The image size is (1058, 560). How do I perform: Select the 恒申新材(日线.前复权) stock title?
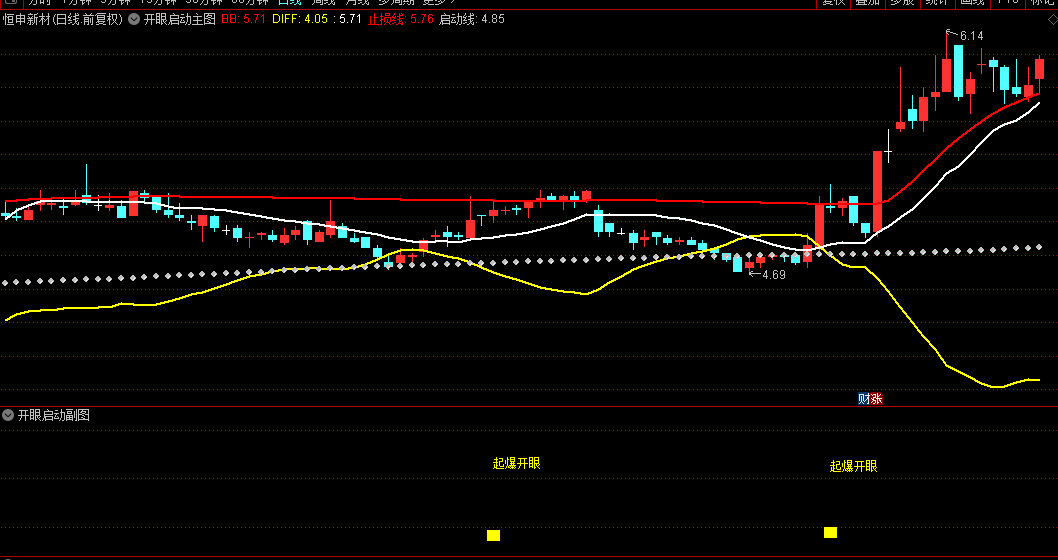coord(63,20)
